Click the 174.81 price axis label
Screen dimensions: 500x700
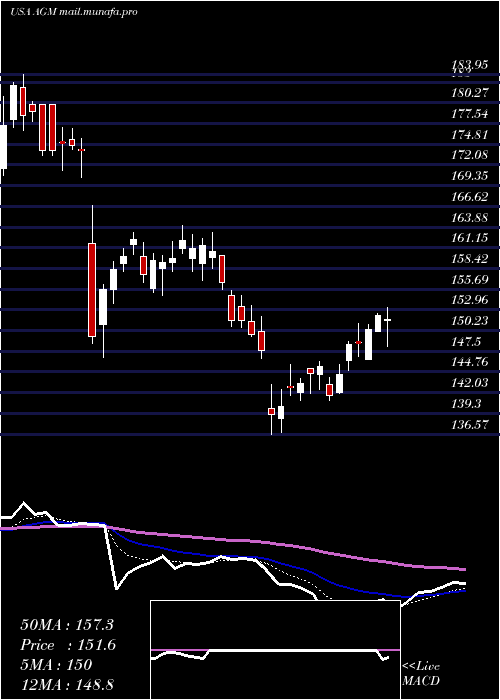469,134
